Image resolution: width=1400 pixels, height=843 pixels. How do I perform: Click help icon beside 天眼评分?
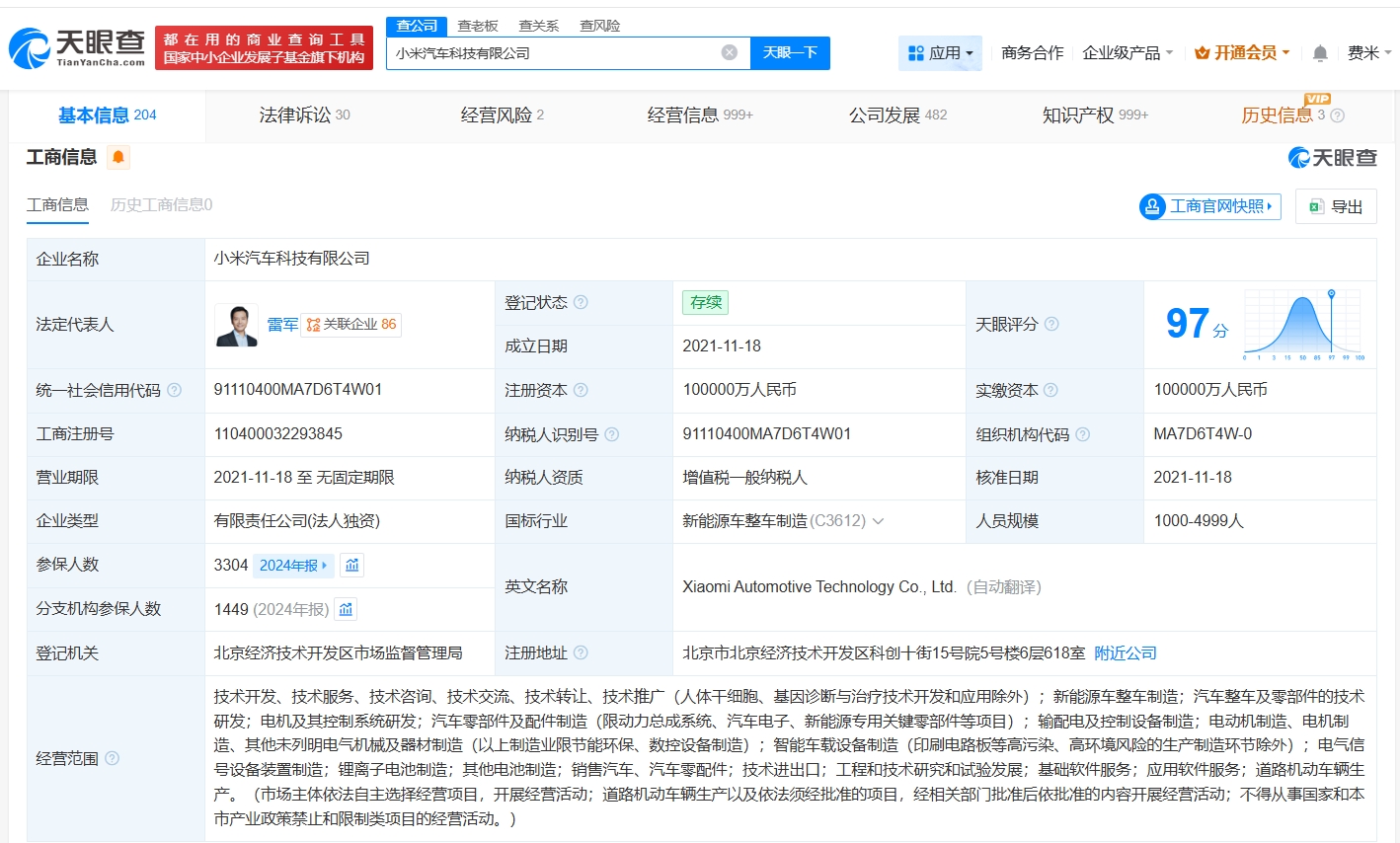[x=1051, y=324]
